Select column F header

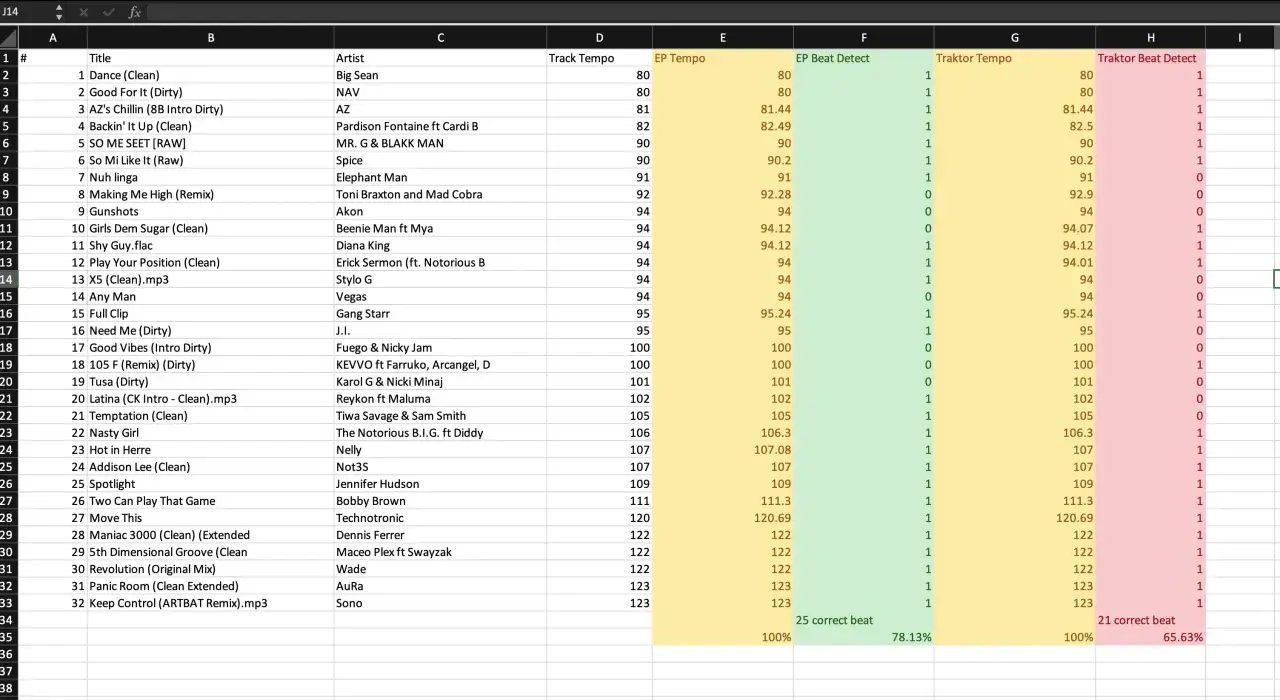pos(864,38)
